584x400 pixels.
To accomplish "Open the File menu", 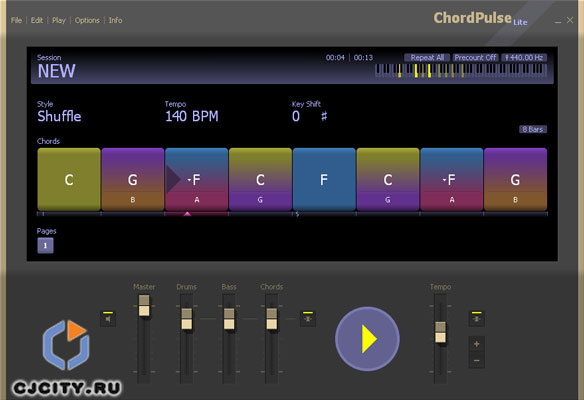I will (16, 20).
